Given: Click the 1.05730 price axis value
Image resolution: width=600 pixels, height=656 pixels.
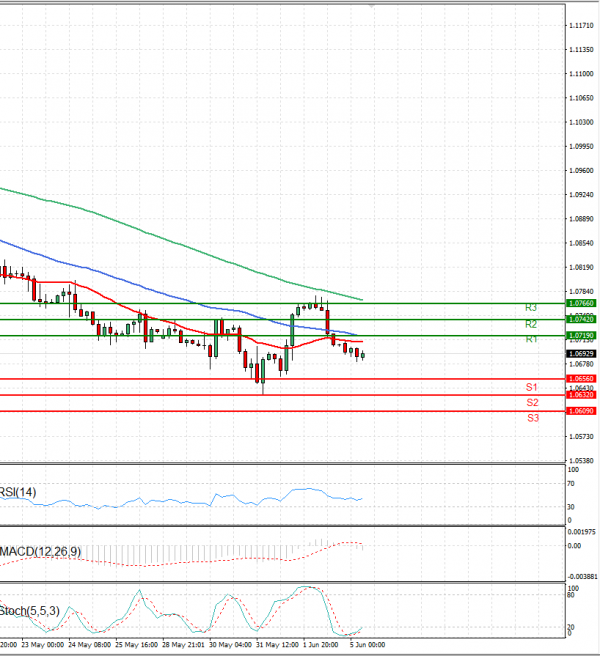Looking at the screenshot, I should coord(581,437).
